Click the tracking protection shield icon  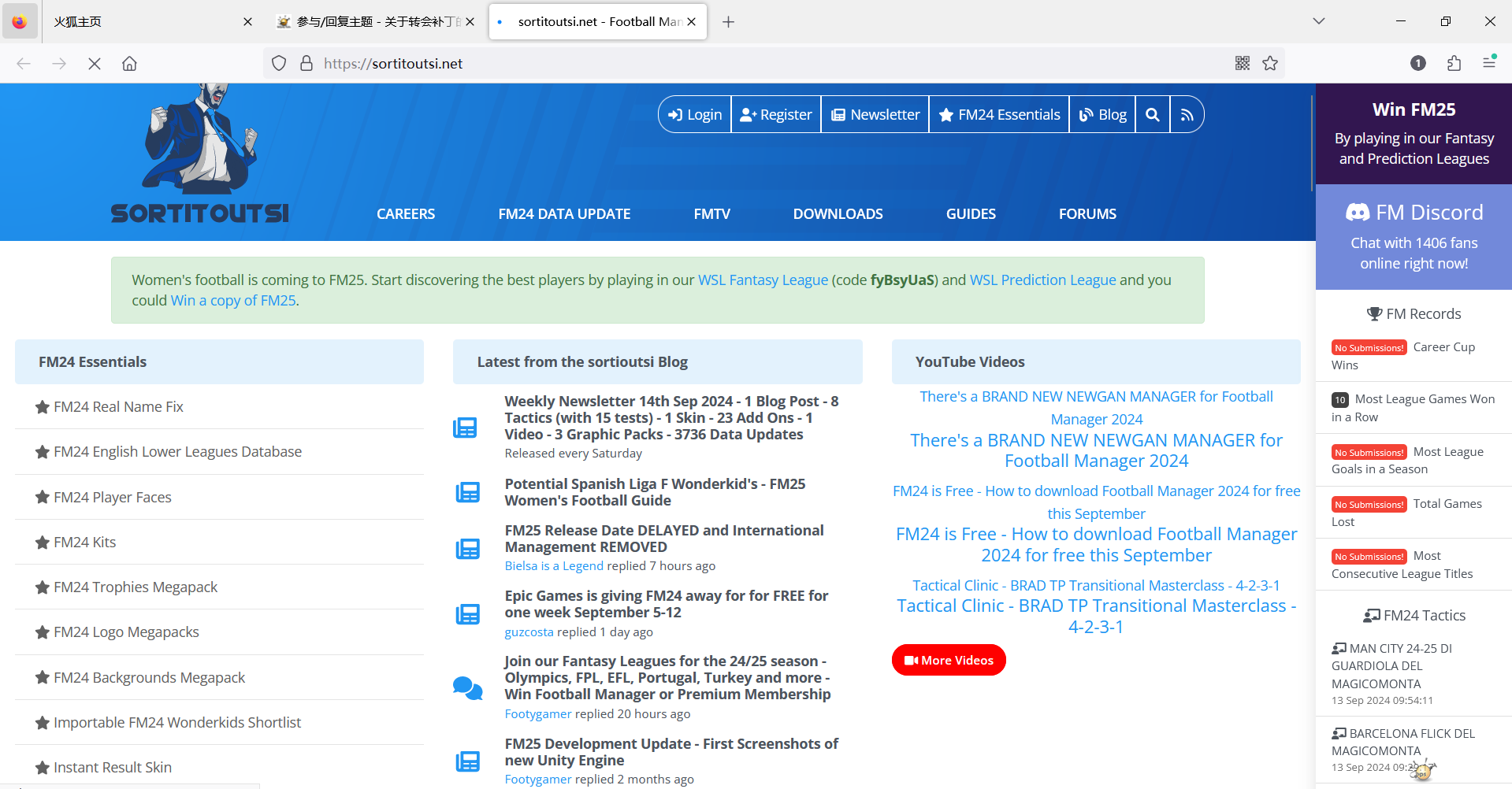point(279,64)
